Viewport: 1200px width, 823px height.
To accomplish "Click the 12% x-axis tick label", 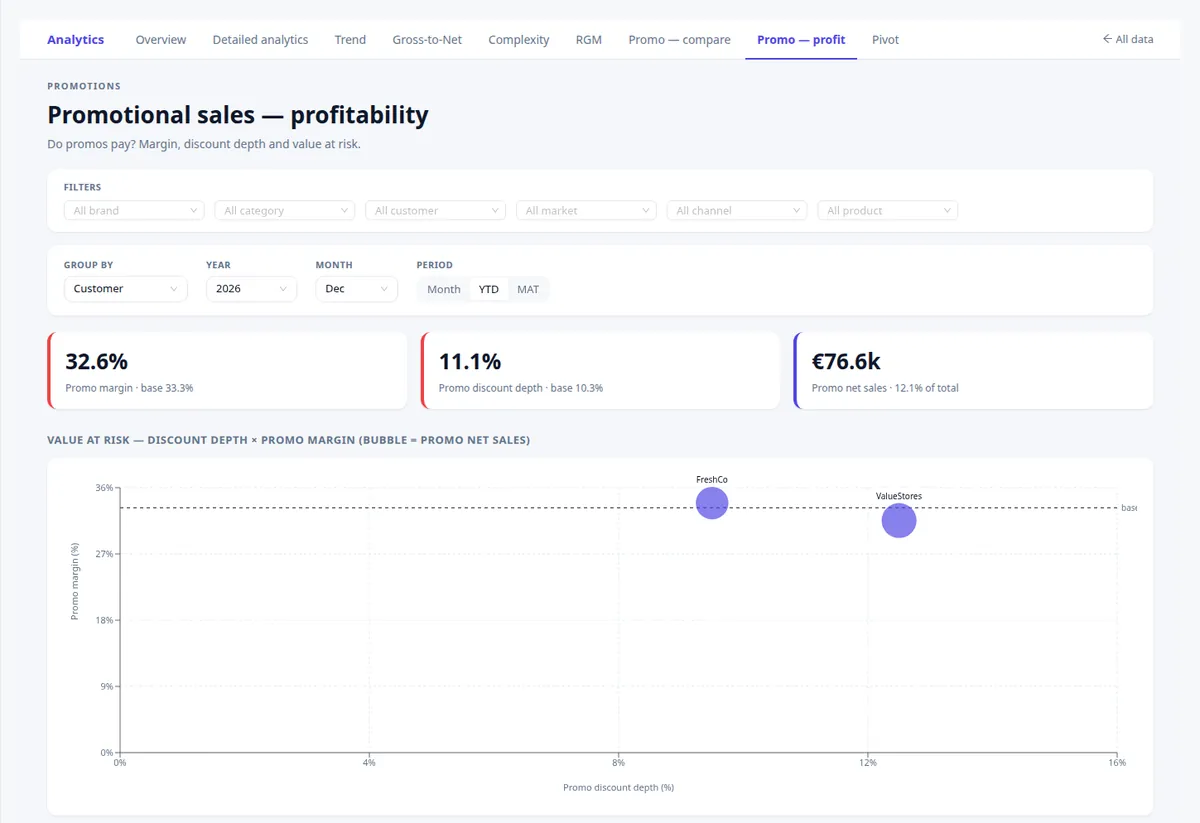I will point(868,763).
